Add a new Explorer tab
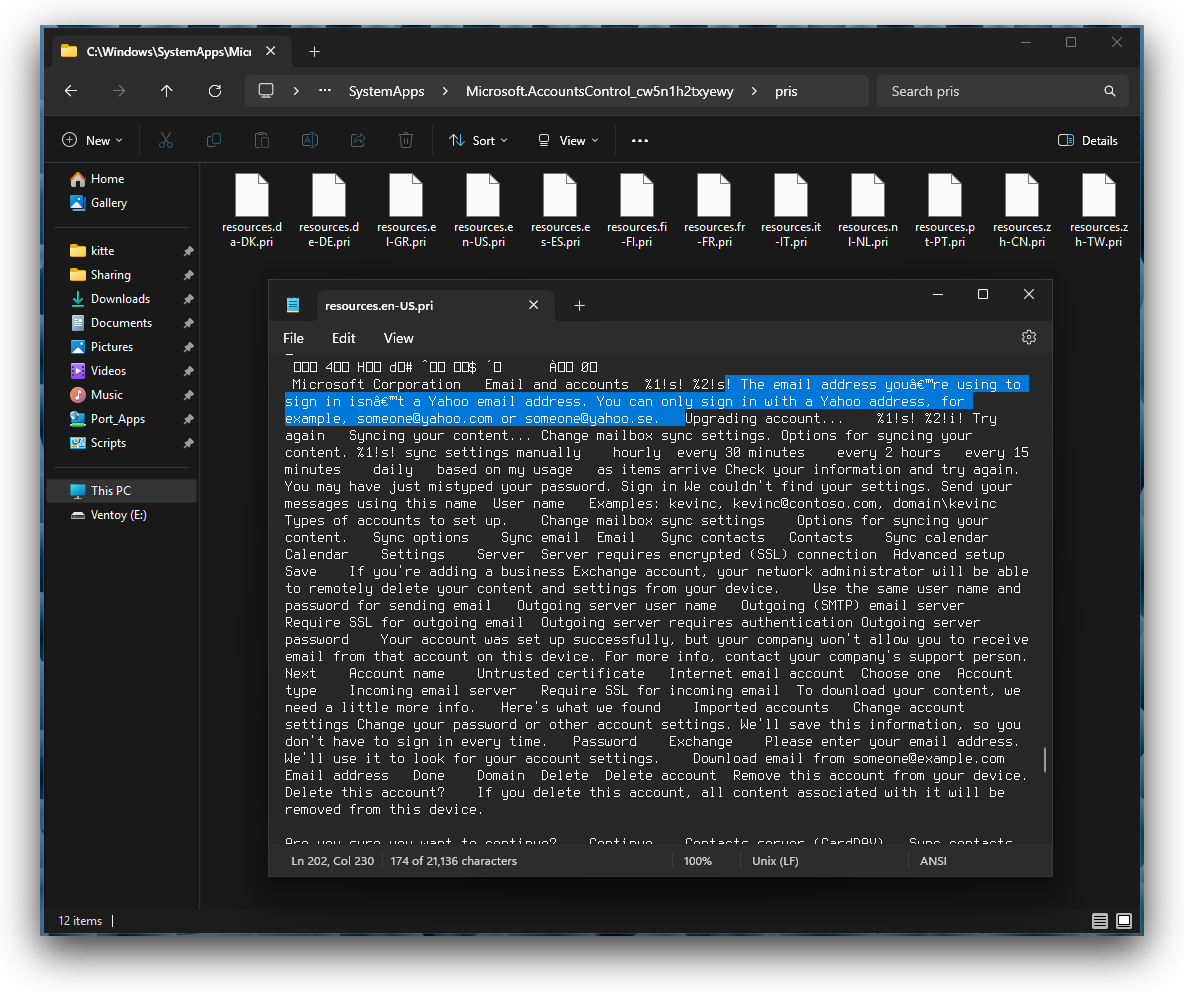Viewport: 1184px width, 991px height. [x=315, y=51]
